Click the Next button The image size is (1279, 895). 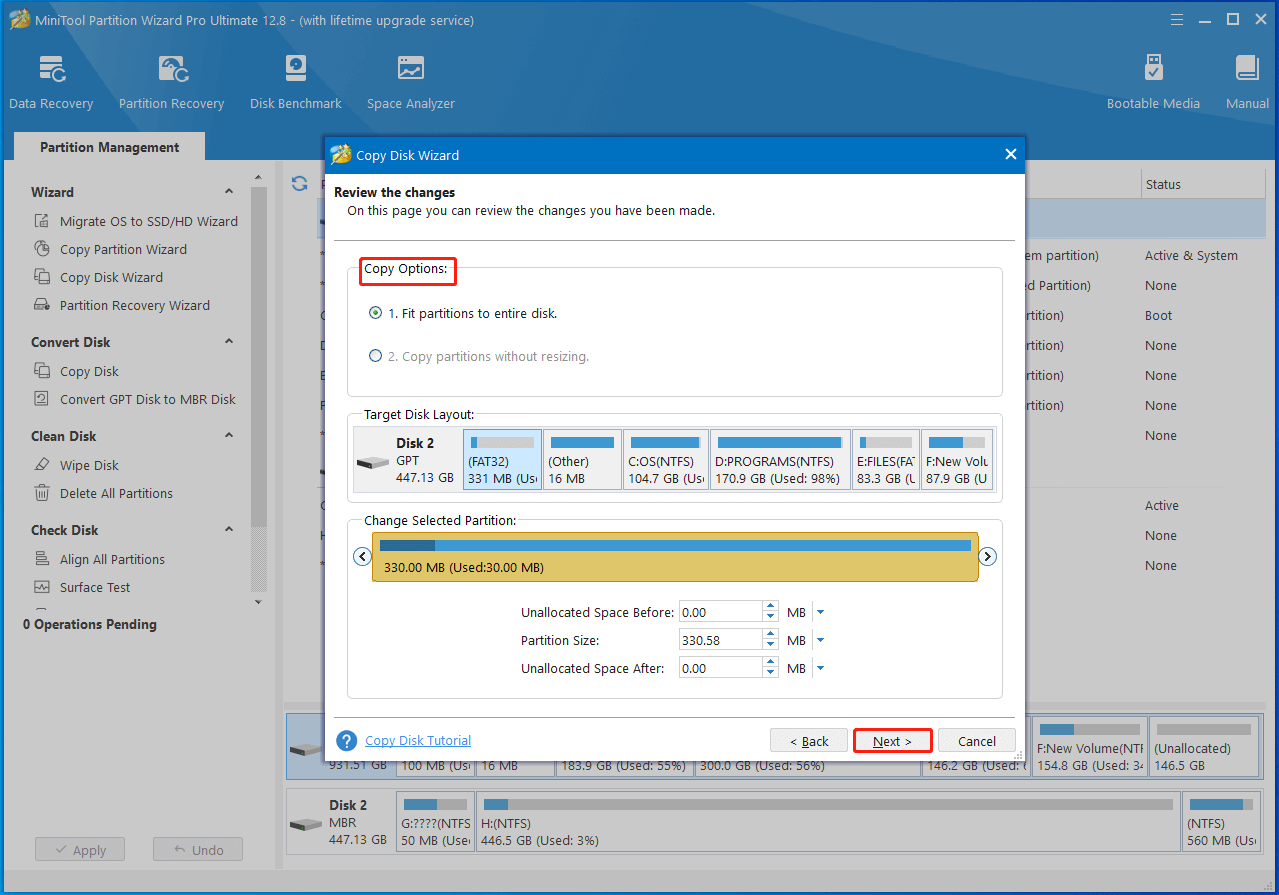(892, 741)
